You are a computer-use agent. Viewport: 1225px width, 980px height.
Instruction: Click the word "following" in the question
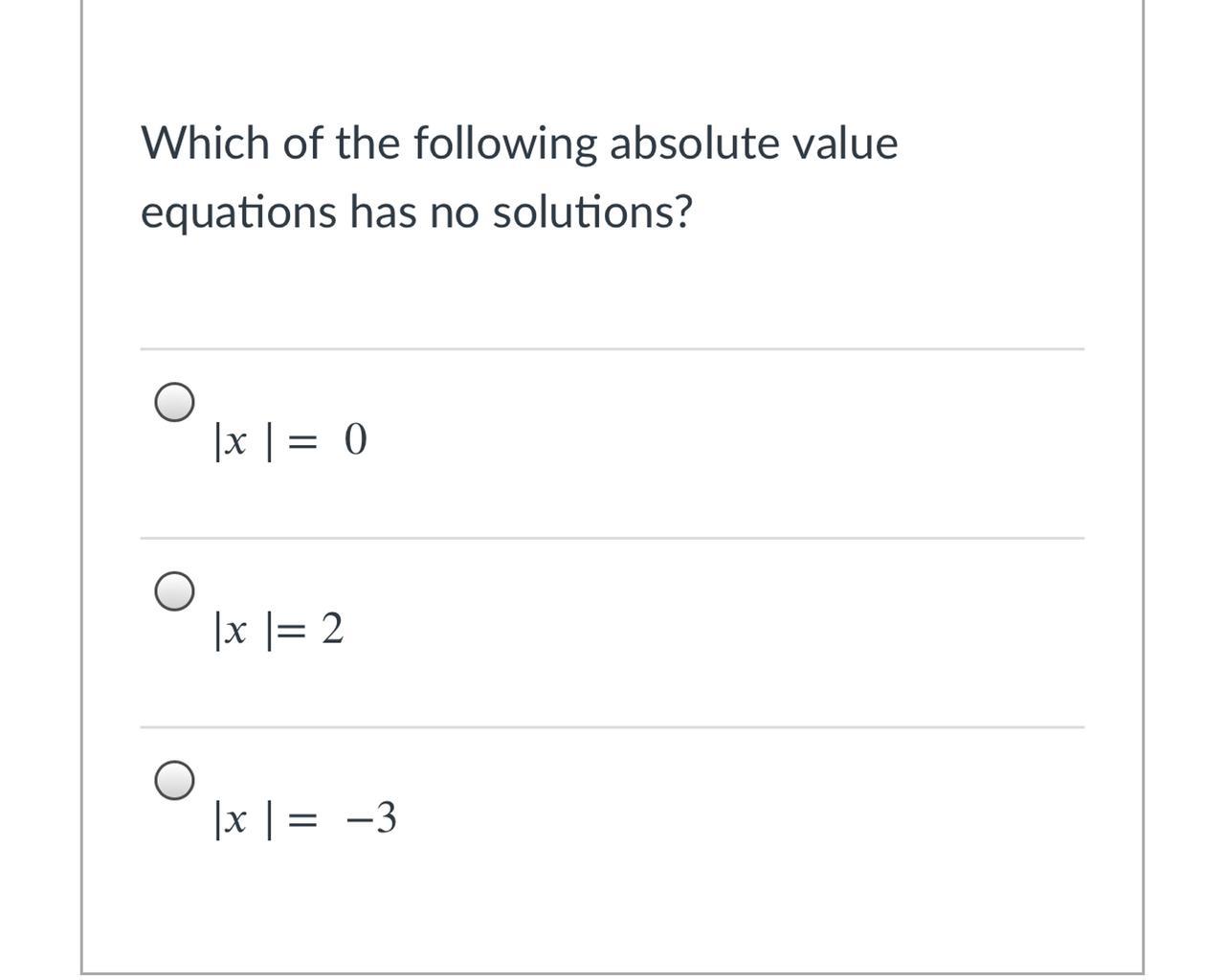click(x=505, y=144)
